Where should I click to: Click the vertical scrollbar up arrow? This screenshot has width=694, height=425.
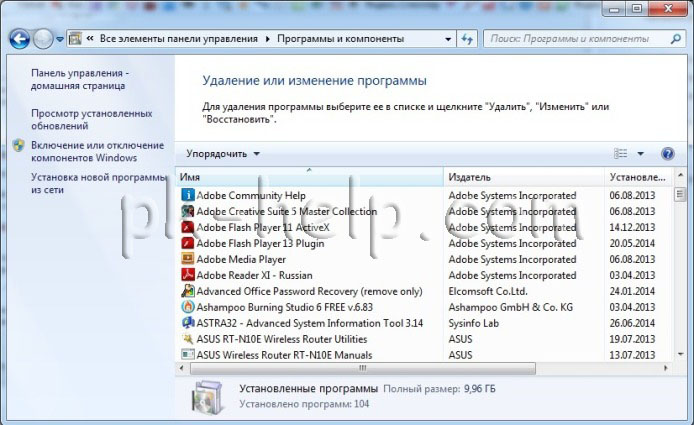point(680,176)
